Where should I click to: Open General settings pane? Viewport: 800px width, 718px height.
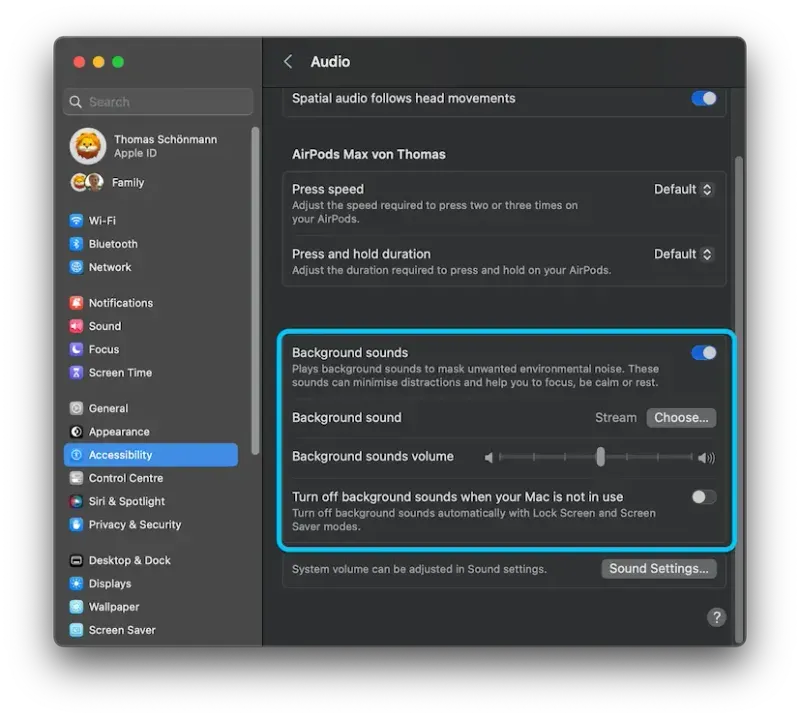(151, 408)
